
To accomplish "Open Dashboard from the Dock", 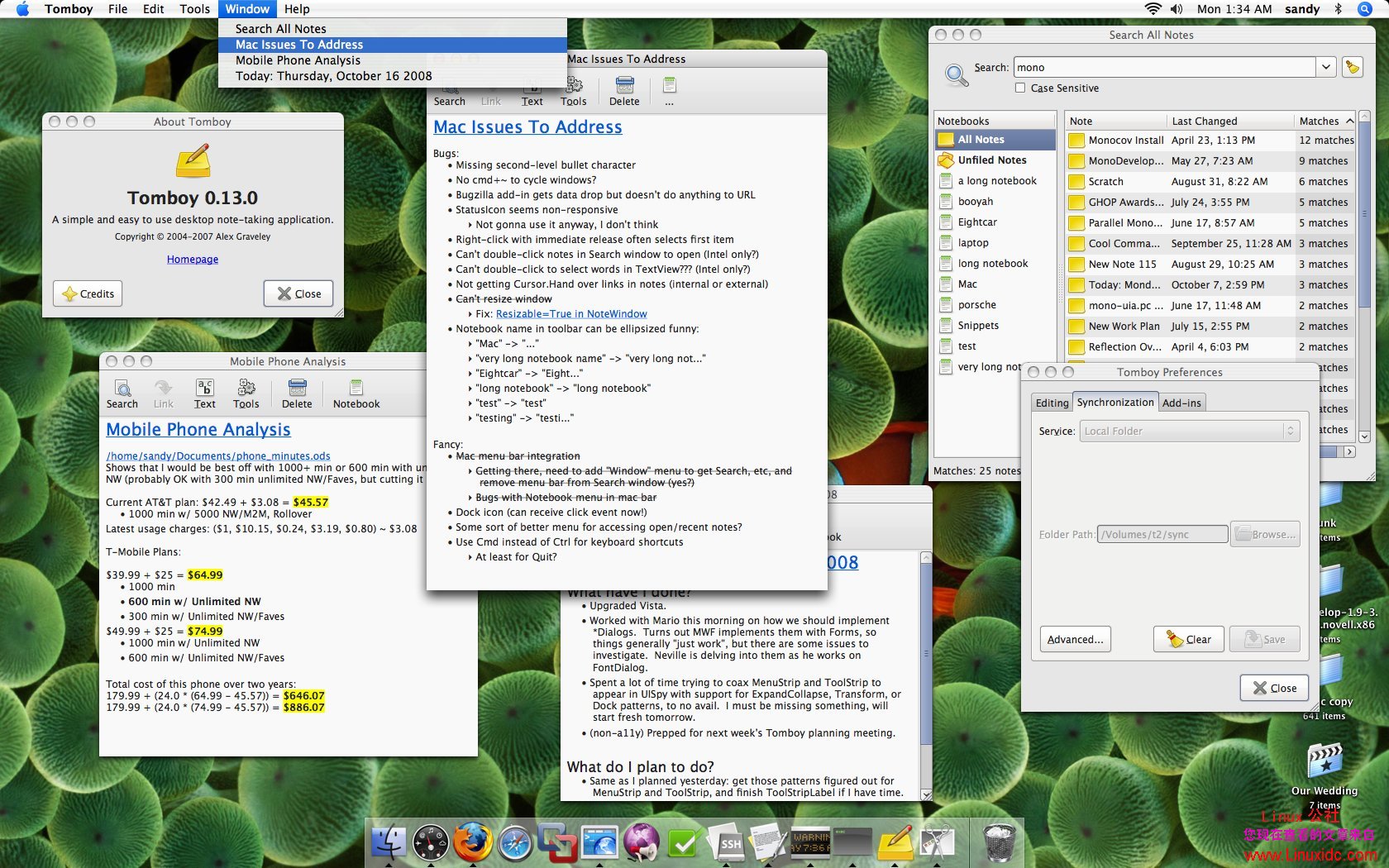I will pos(432,843).
